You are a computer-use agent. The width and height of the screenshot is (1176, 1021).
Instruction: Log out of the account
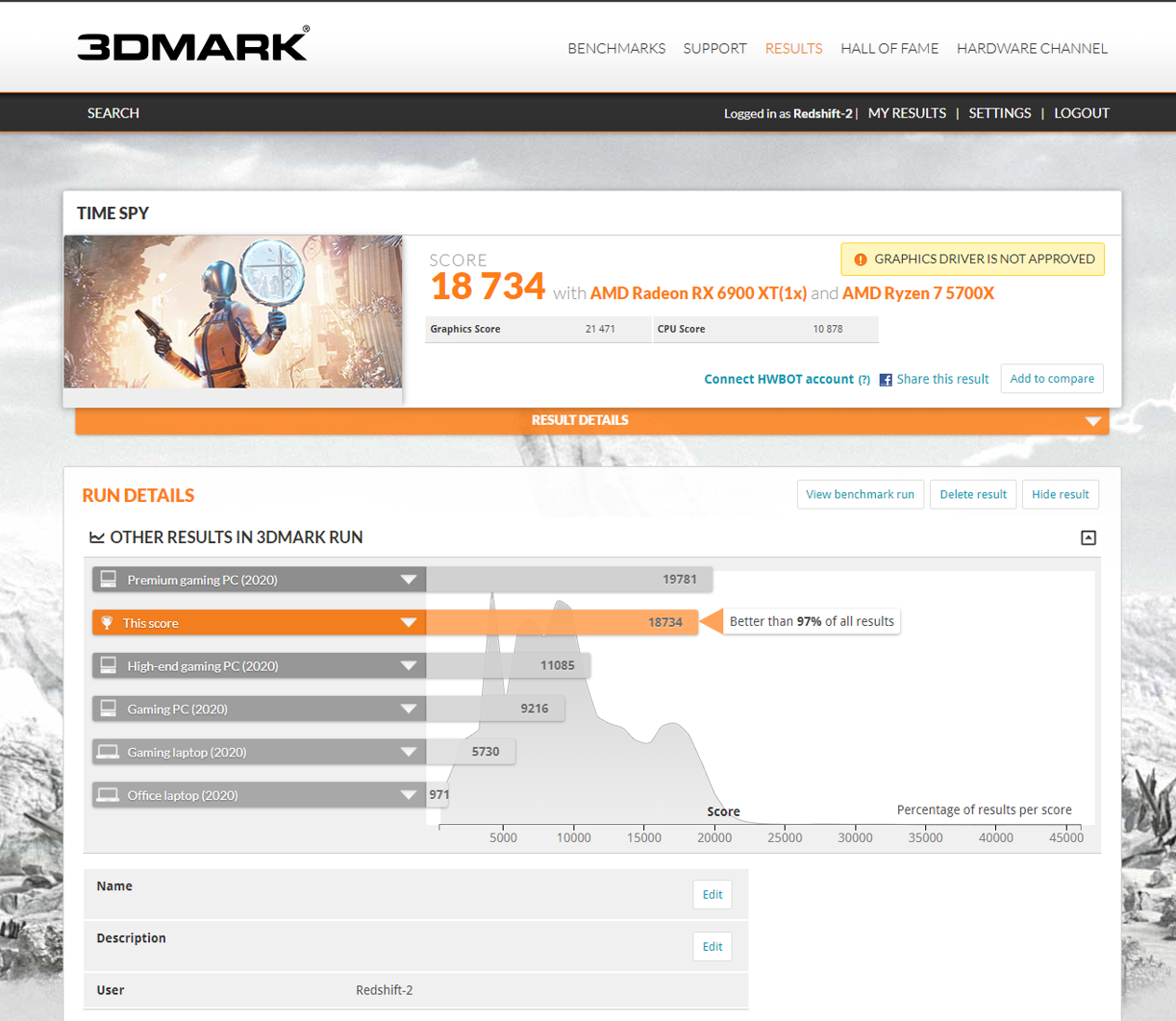point(1082,112)
